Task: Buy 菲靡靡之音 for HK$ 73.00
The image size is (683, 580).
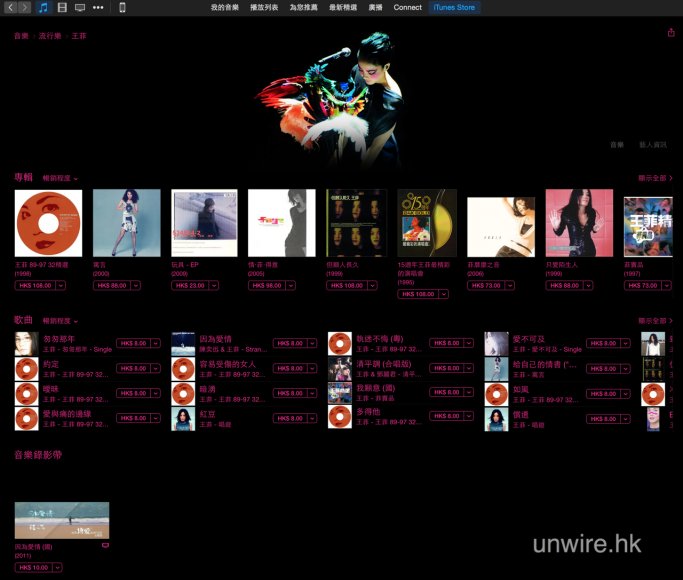Action: pyautogui.click(x=486, y=286)
